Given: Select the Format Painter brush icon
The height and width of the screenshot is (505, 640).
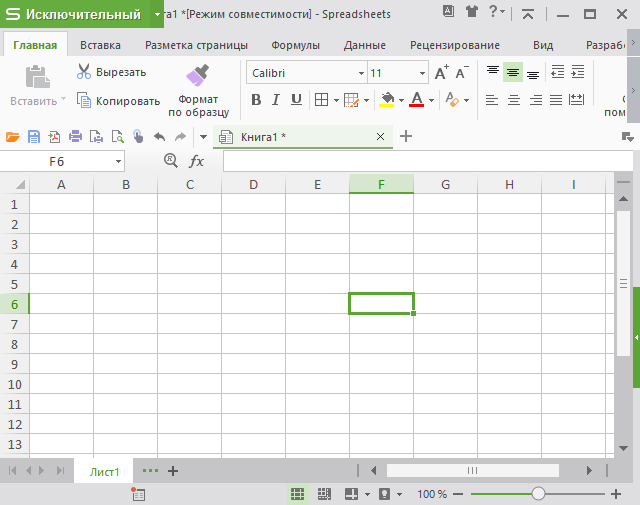Looking at the screenshot, I should [198, 75].
